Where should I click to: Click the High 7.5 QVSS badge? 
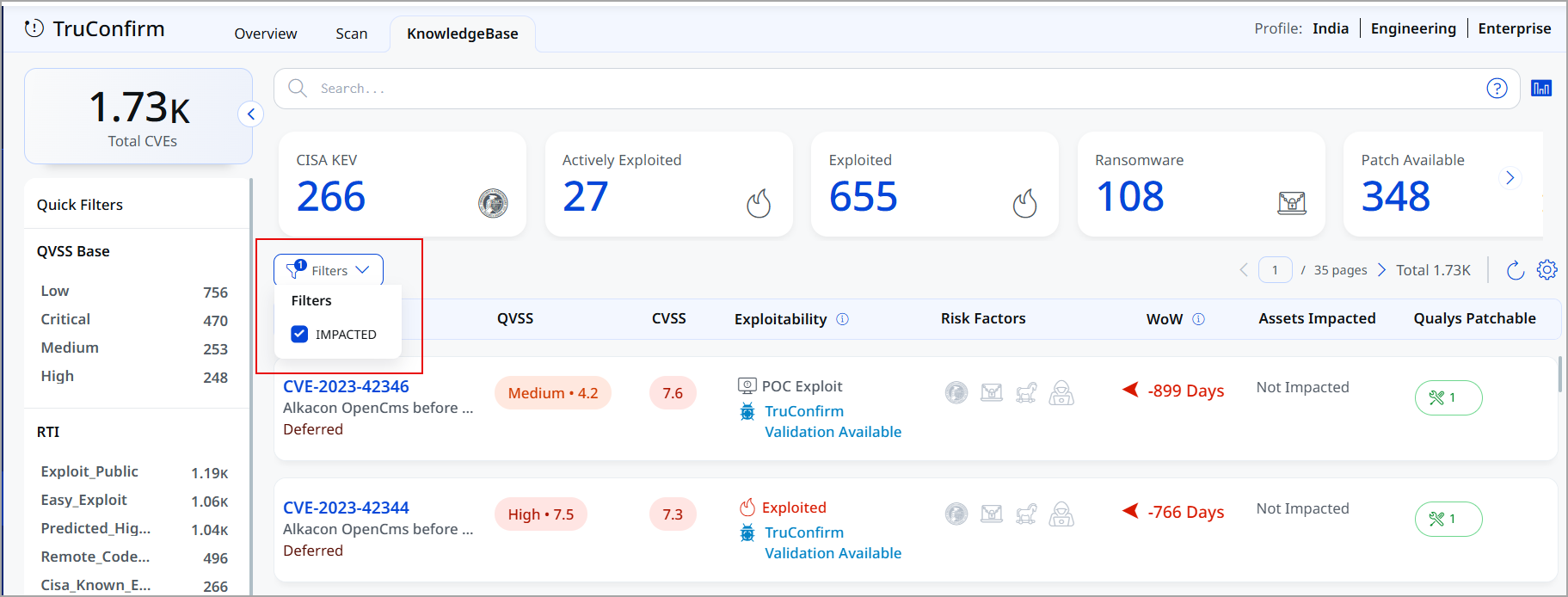pyautogui.click(x=541, y=514)
